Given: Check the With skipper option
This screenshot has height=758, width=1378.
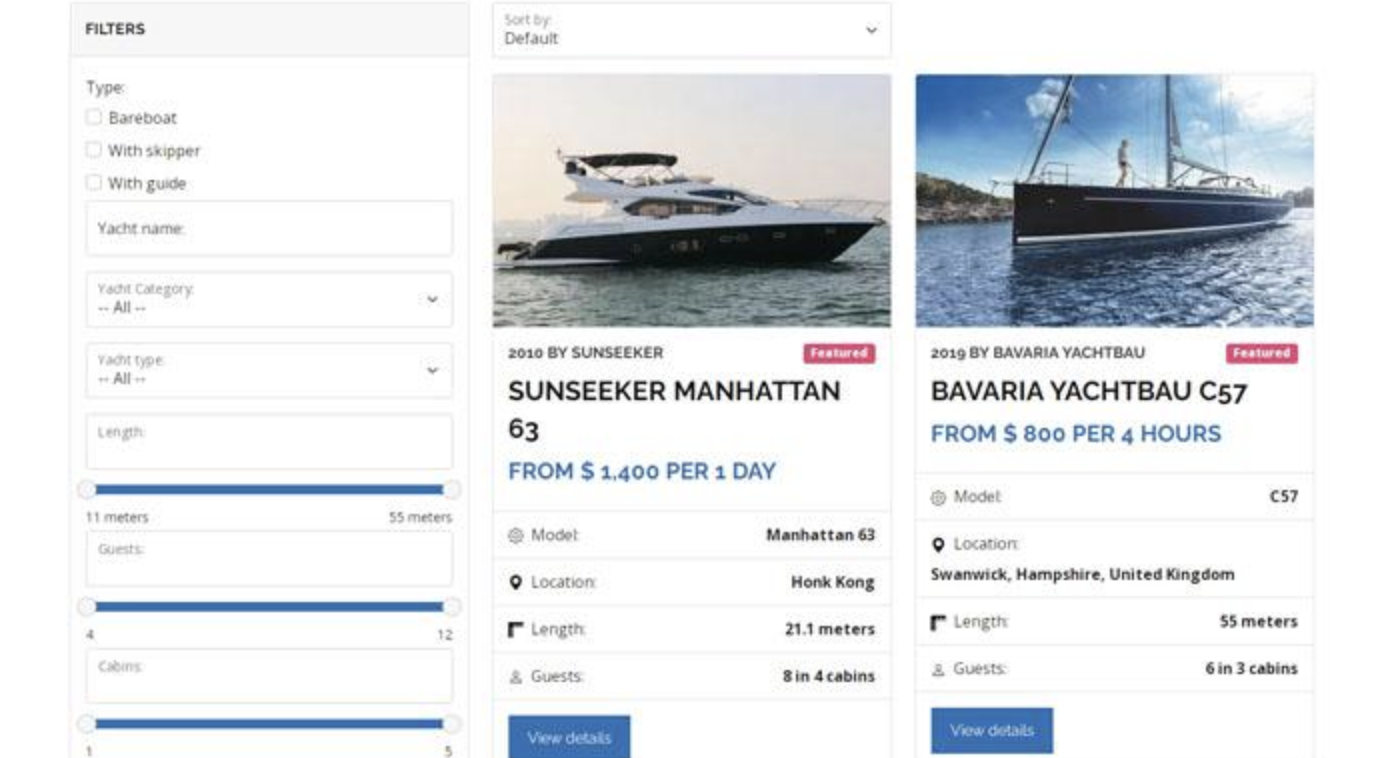Looking at the screenshot, I should 94,150.
